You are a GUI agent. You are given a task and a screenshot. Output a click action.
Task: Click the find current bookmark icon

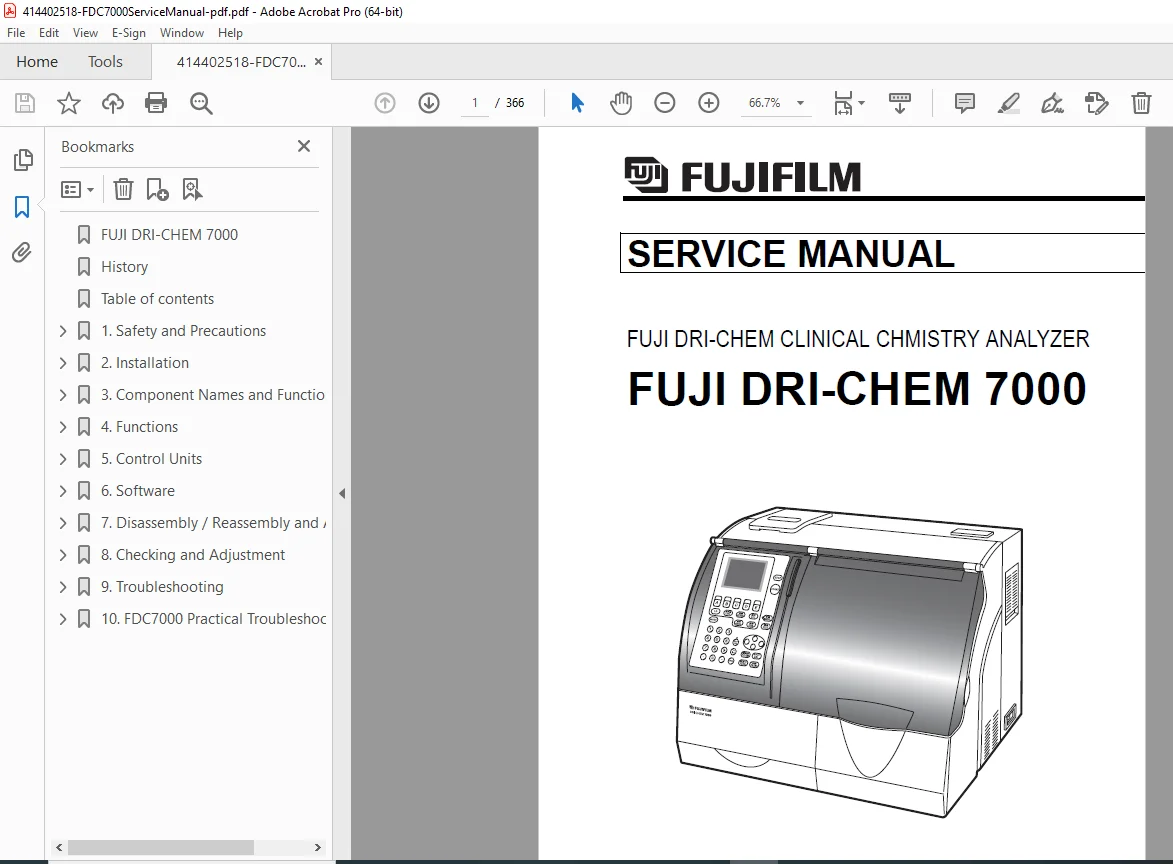(192, 189)
